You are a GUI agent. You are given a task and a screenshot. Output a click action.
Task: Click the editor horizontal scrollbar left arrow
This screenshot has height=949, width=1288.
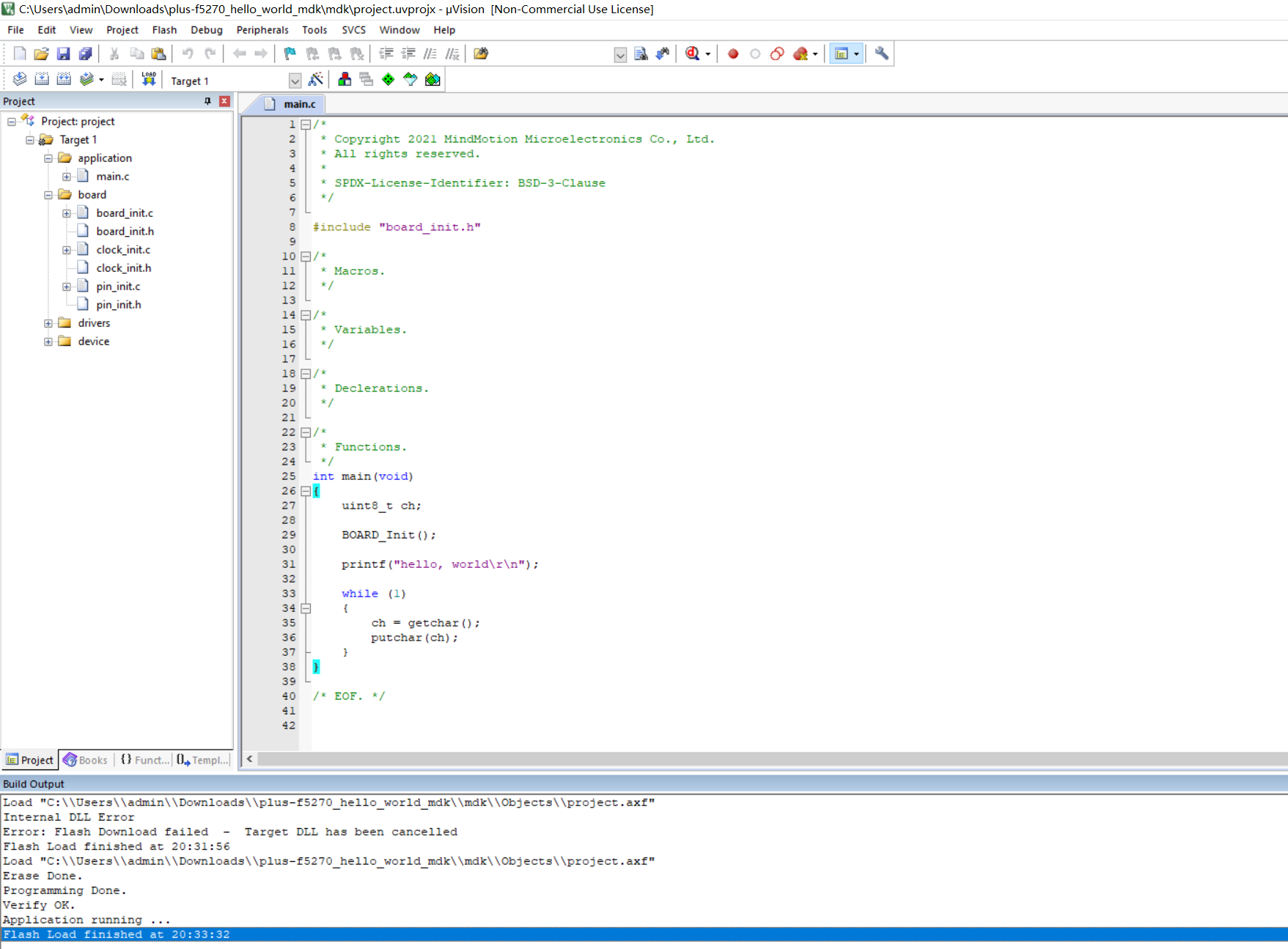click(250, 759)
